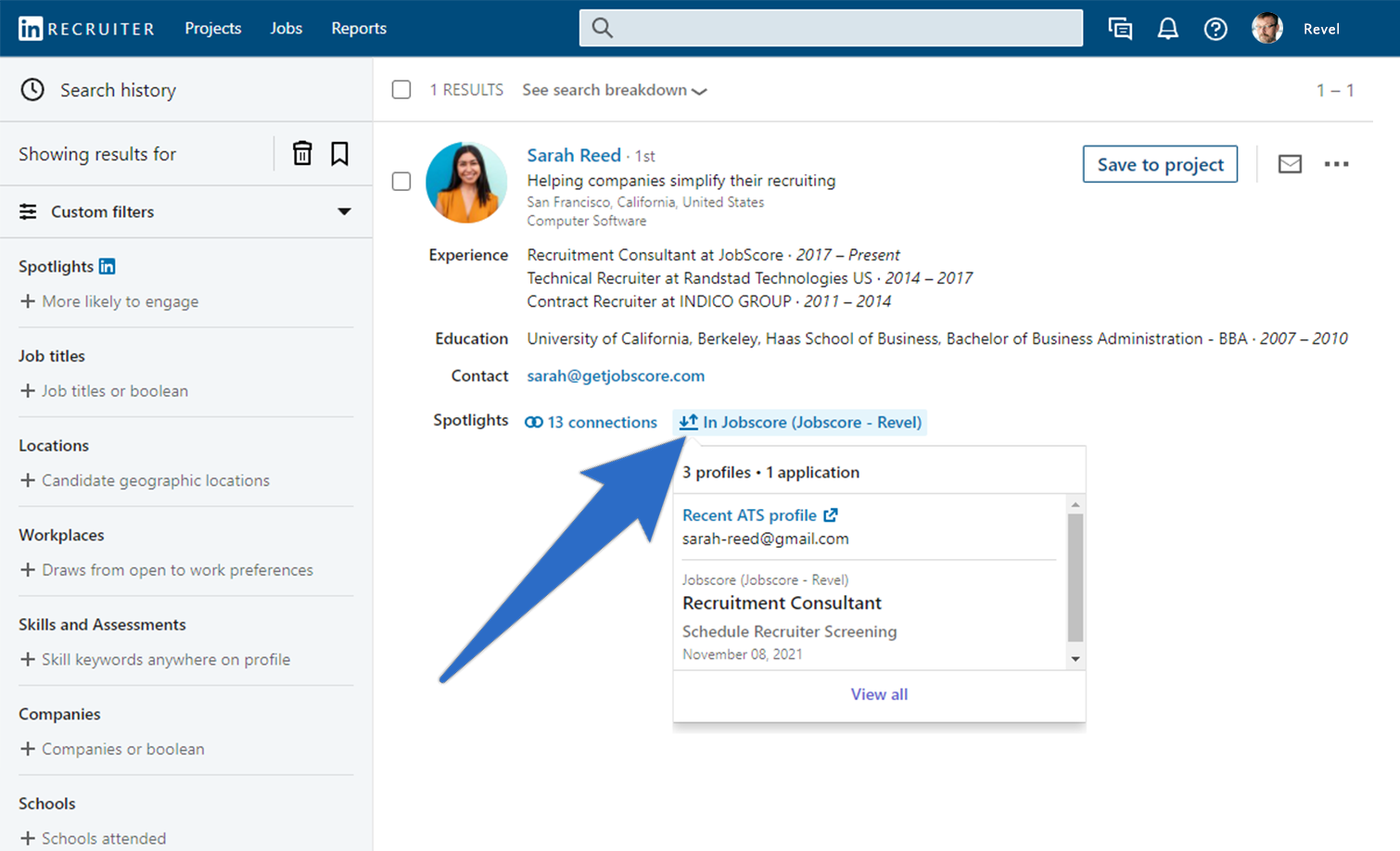The width and height of the screenshot is (1400, 851).
Task: Add Companies or boolean filter text
Action: (x=123, y=749)
